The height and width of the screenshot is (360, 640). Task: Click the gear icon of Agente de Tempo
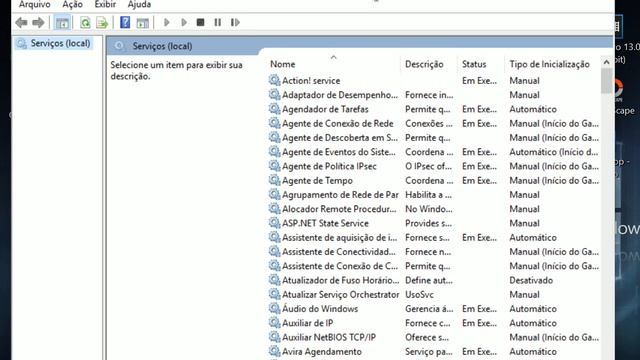tap(274, 180)
